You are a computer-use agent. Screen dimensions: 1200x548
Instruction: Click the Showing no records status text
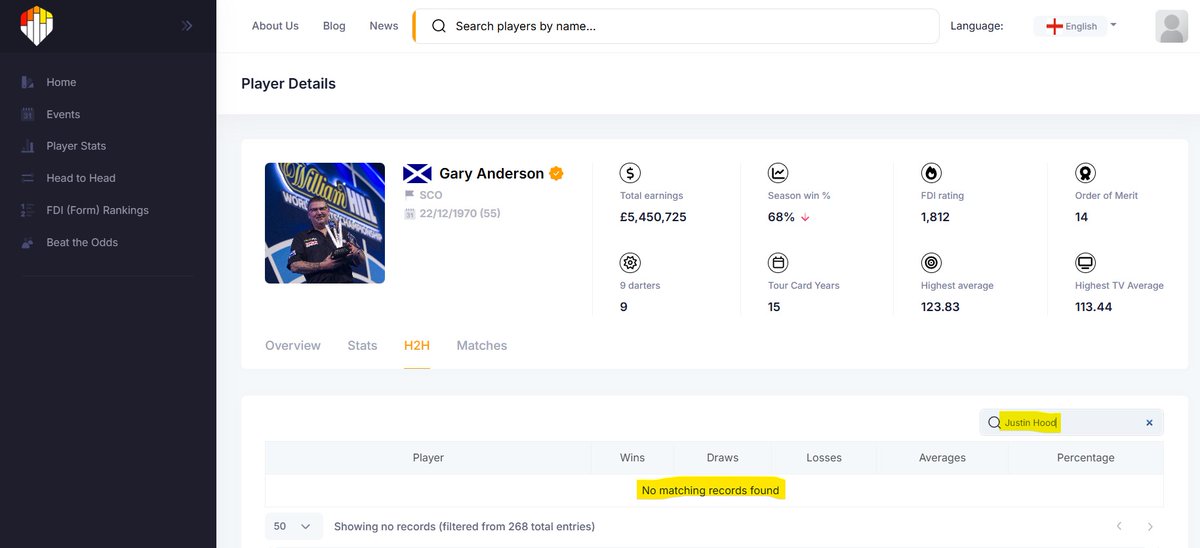[x=464, y=526]
